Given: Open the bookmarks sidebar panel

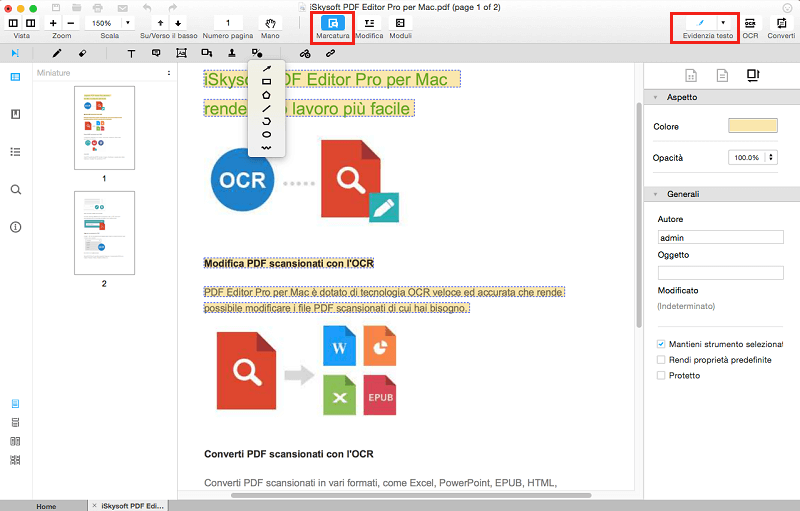Looking at the screenshot, I should point(15,114).
